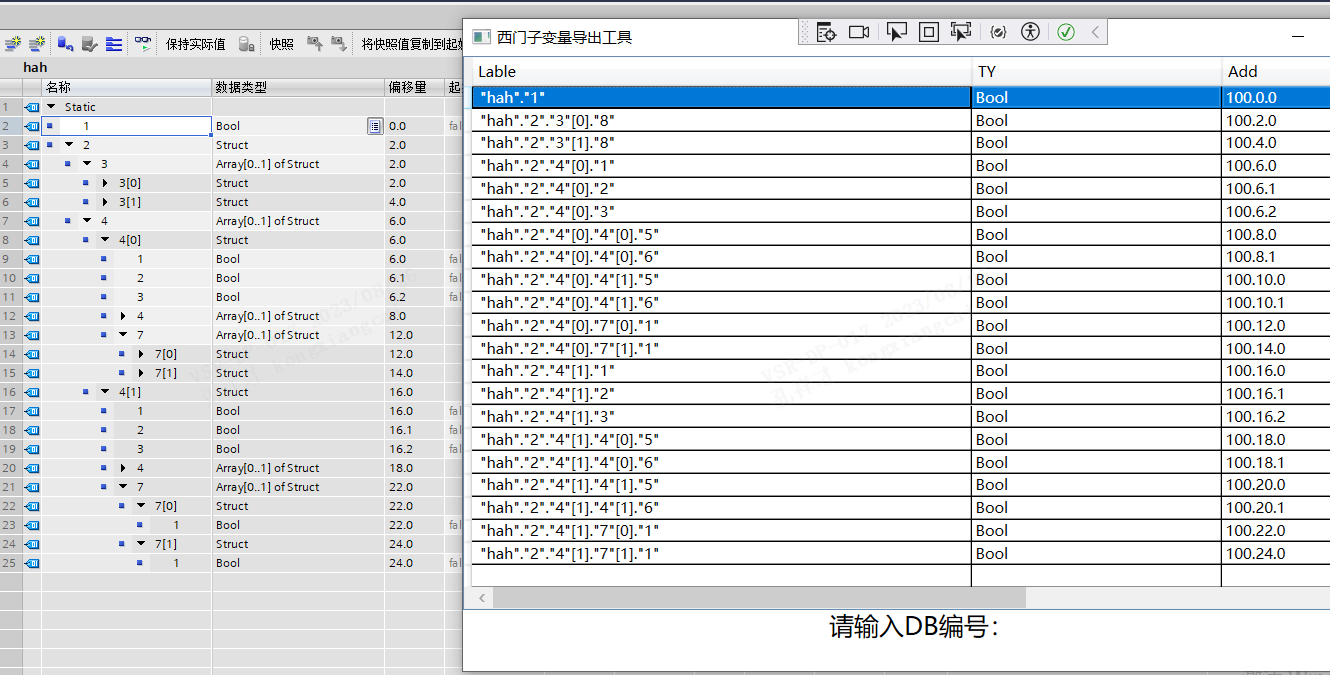
Task: Click the blue expand all rows icon
Action: click(114, 44)
